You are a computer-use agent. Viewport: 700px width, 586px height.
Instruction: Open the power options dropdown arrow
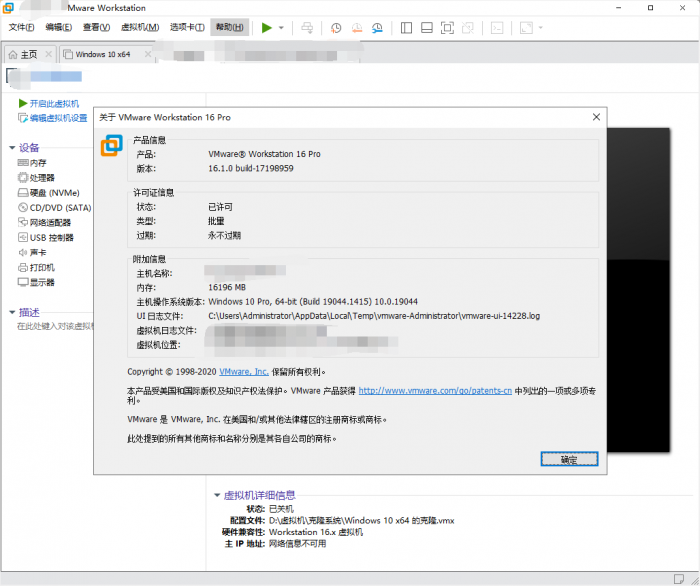point(281,28)
